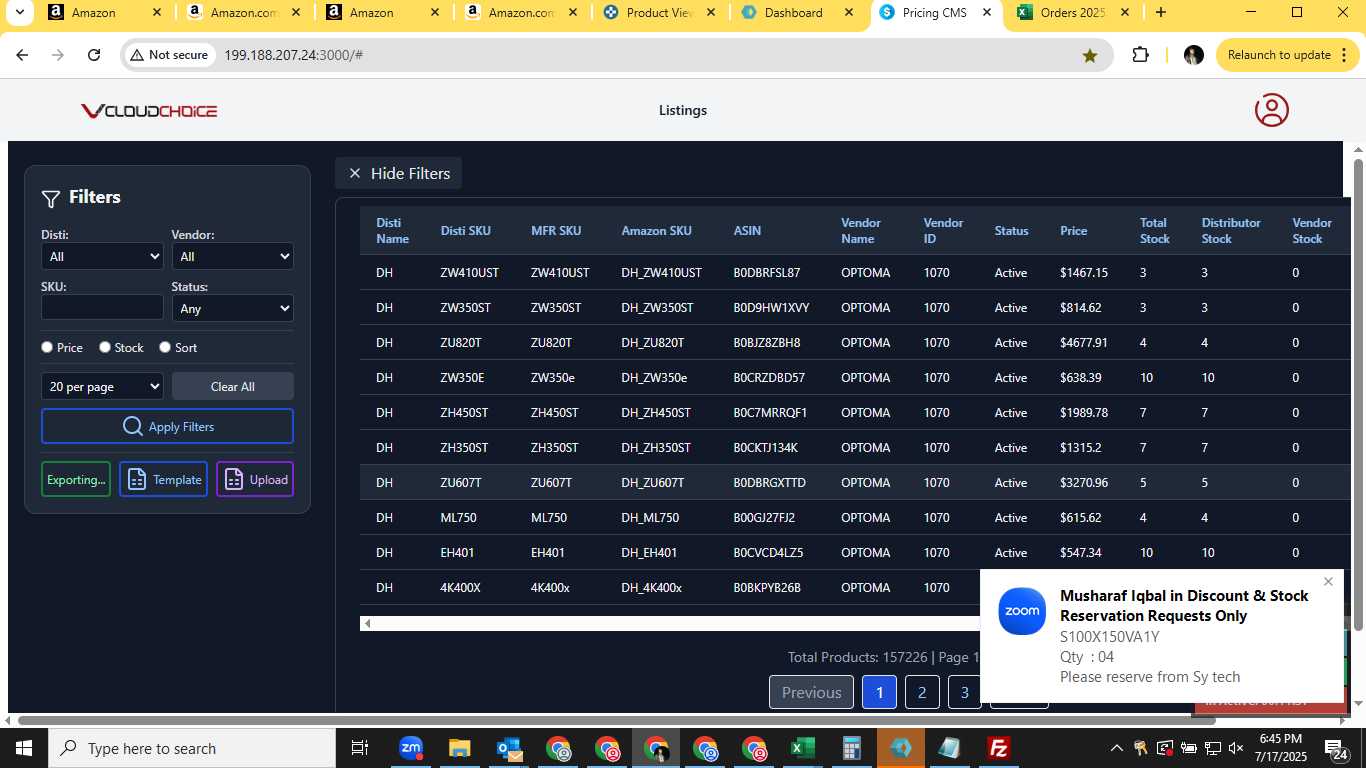
Task: Click the Amazon SKU cell DH_EH401
Action: (x=649, y=552)
